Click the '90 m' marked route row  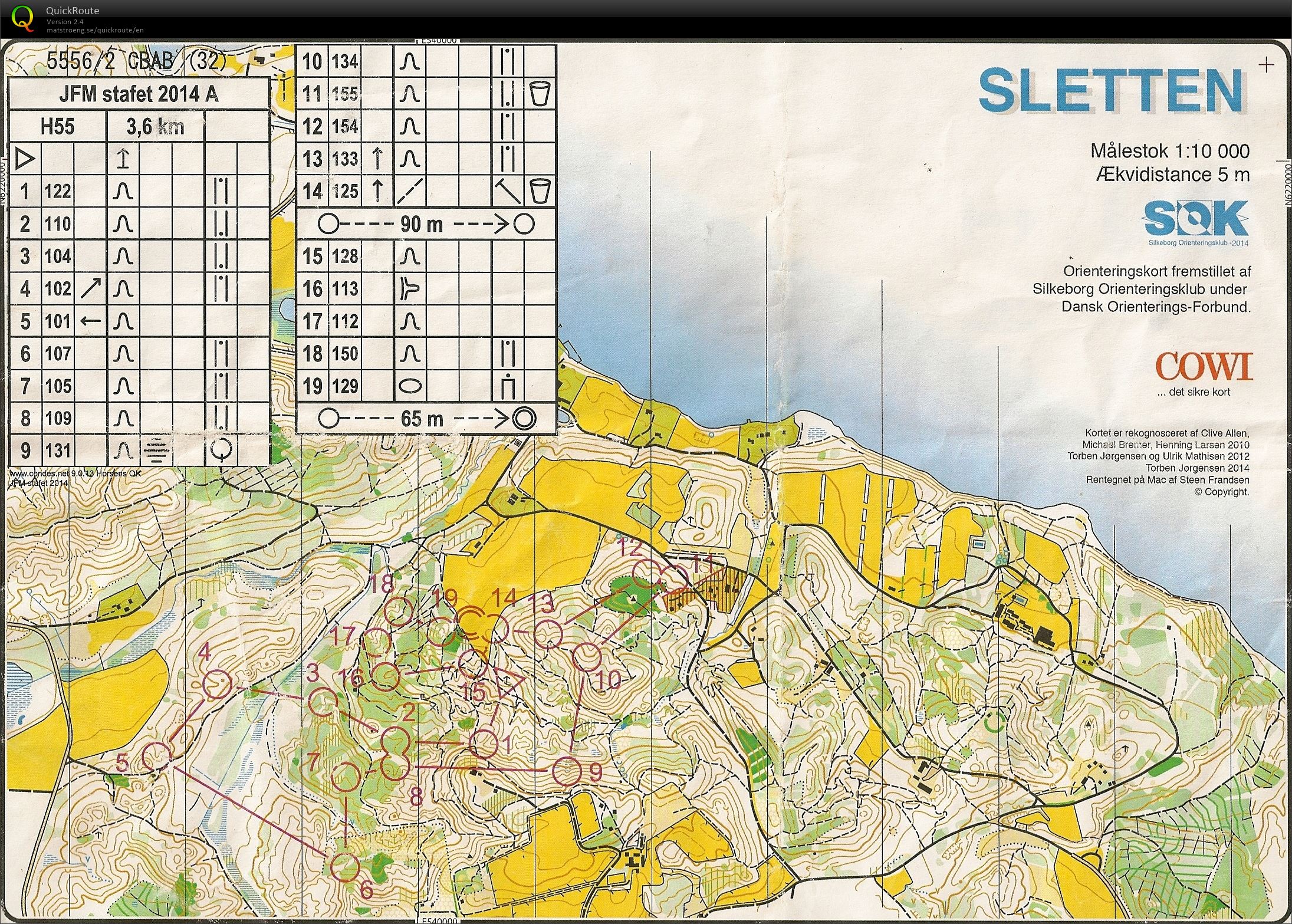pyautogui.click(x=426, y=224)
